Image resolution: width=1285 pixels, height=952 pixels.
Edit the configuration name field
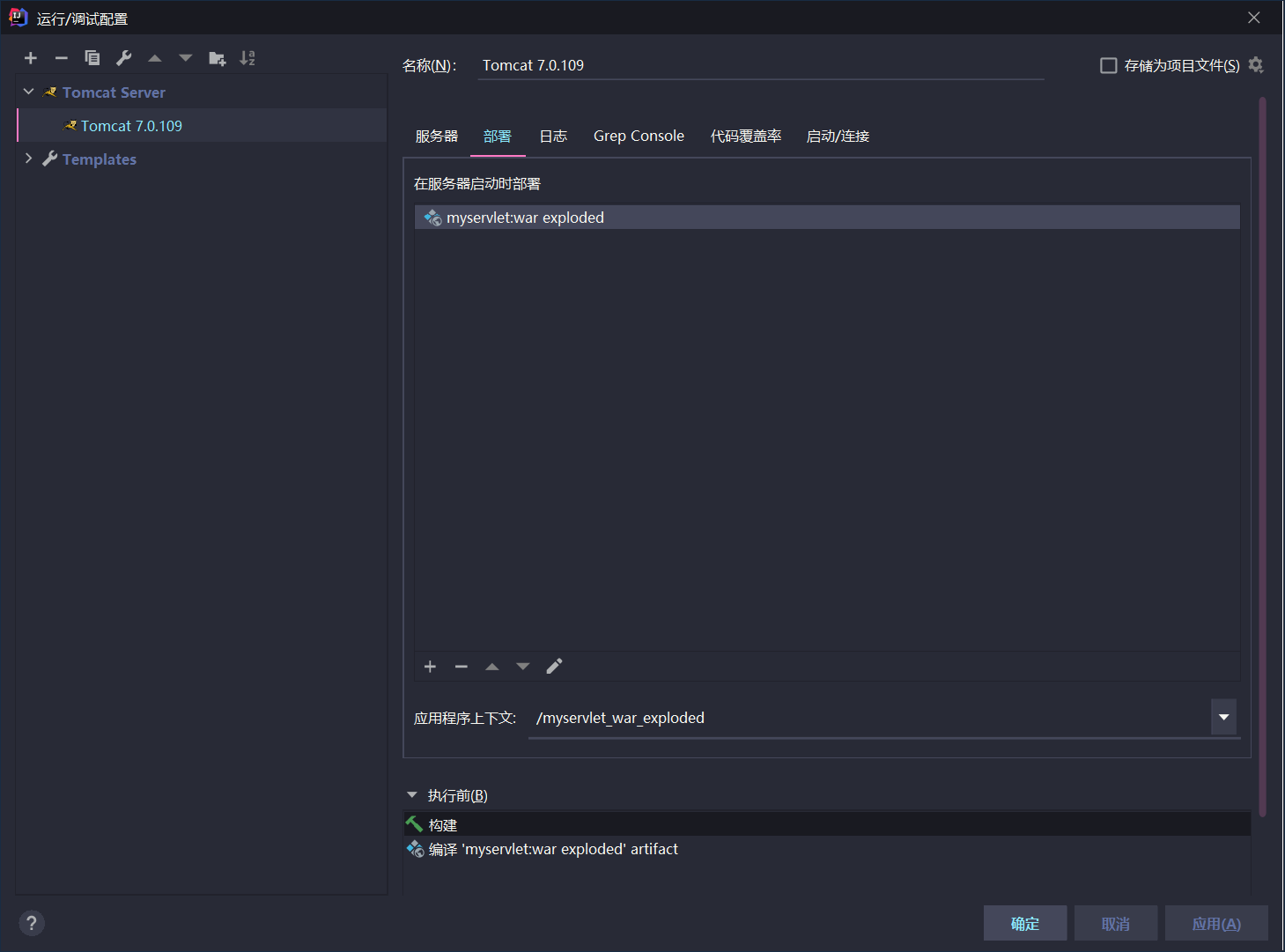coord(760,65)
